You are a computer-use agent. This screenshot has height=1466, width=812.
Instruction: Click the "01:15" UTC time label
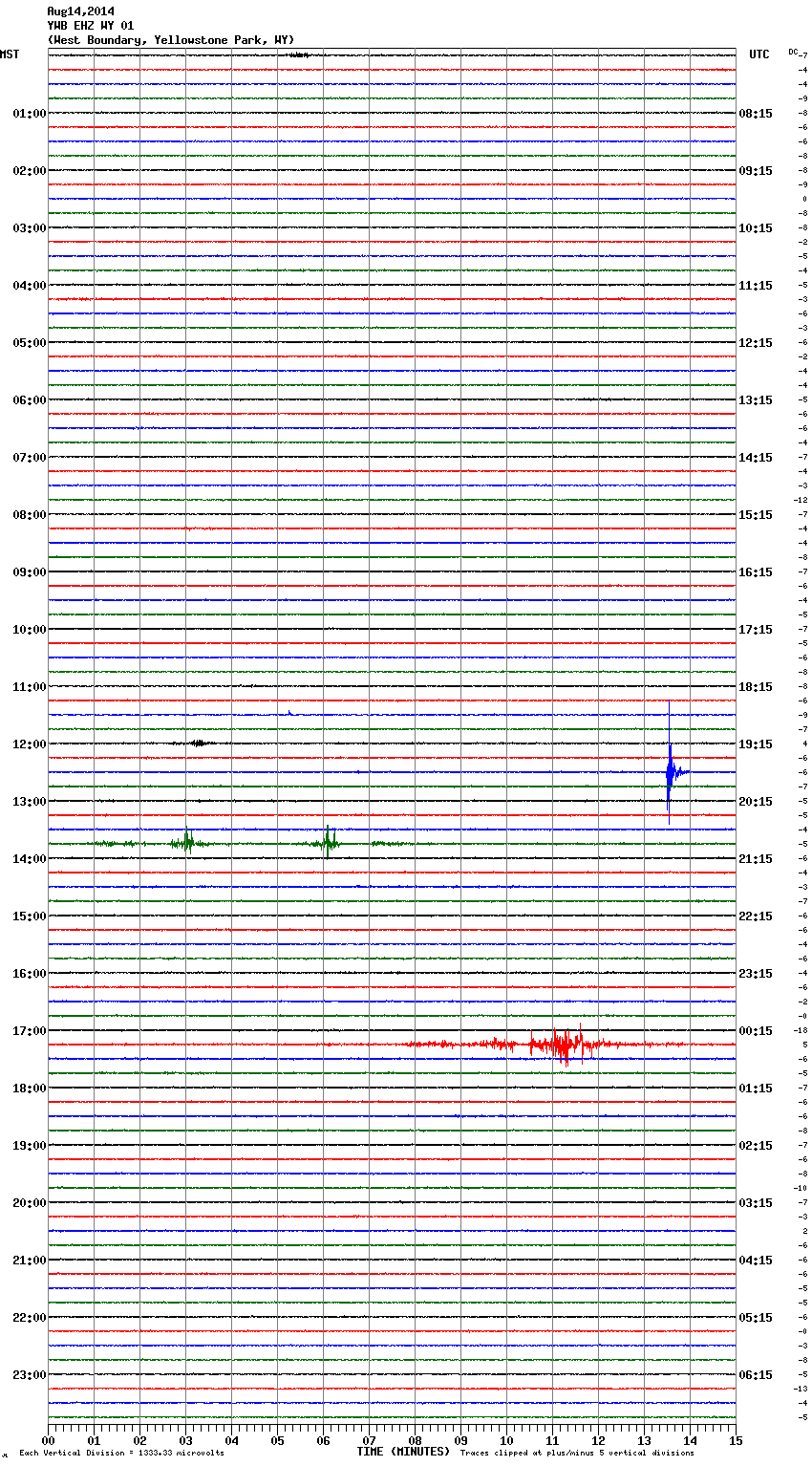click(756, 1089)
